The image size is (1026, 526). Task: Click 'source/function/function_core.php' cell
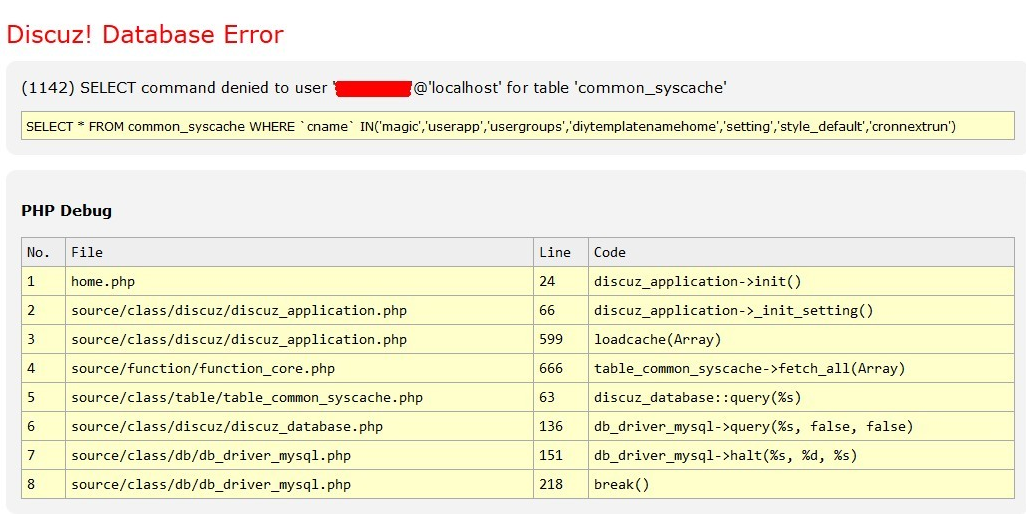click(x=299, y=368)
